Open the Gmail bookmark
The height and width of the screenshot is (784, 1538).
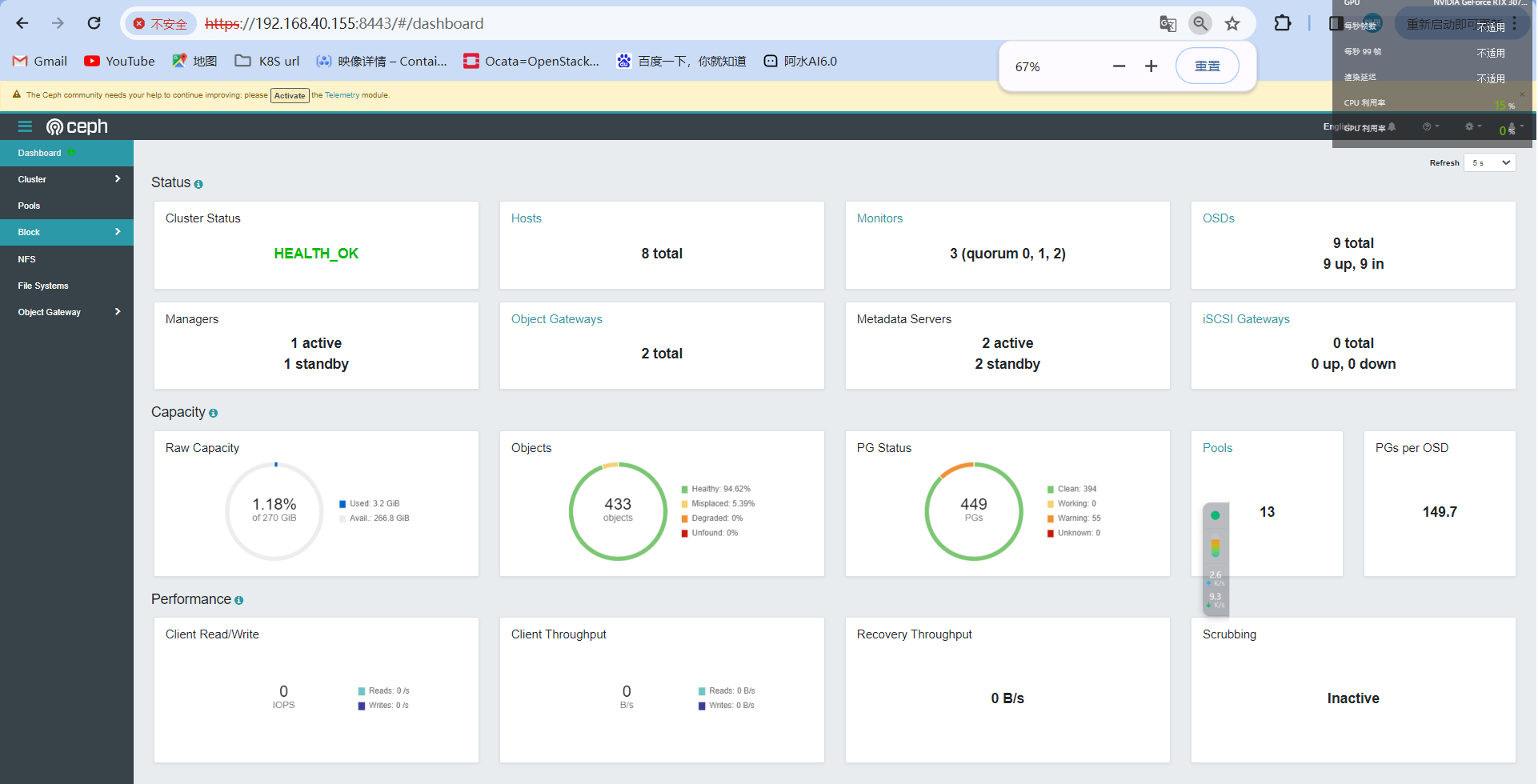click(40, 61)
